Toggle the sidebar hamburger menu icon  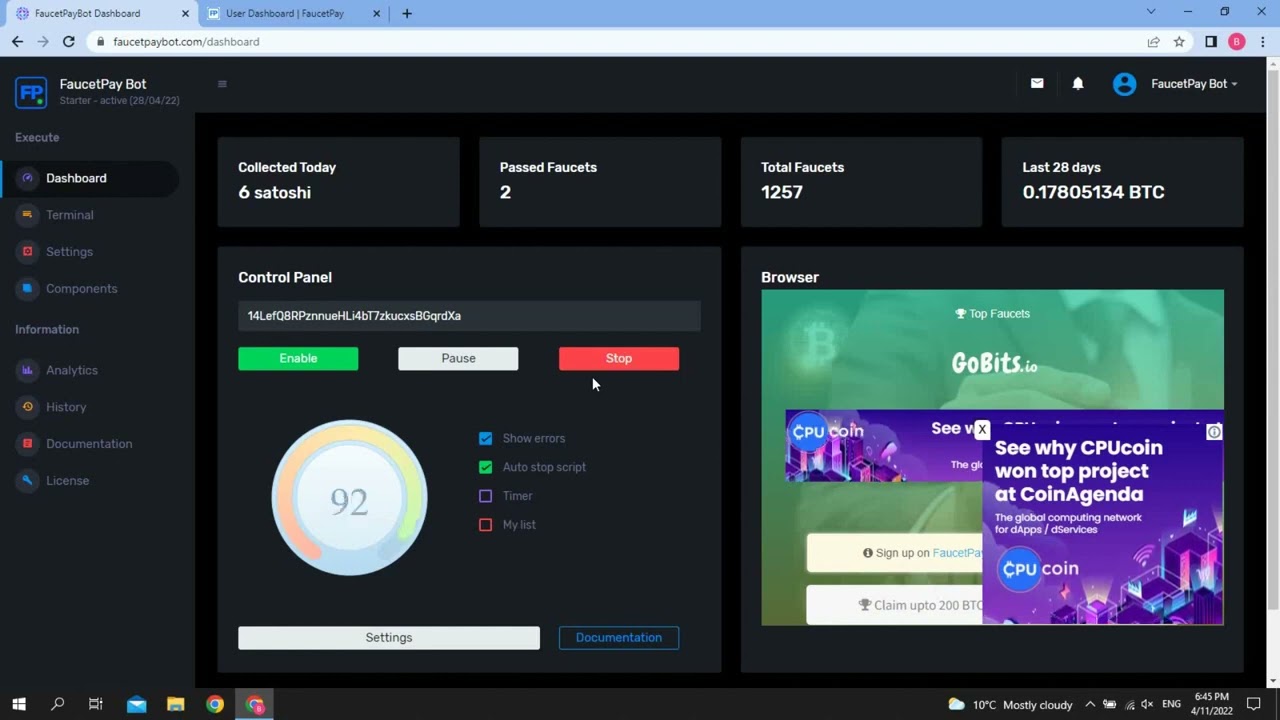pos(222,84)
